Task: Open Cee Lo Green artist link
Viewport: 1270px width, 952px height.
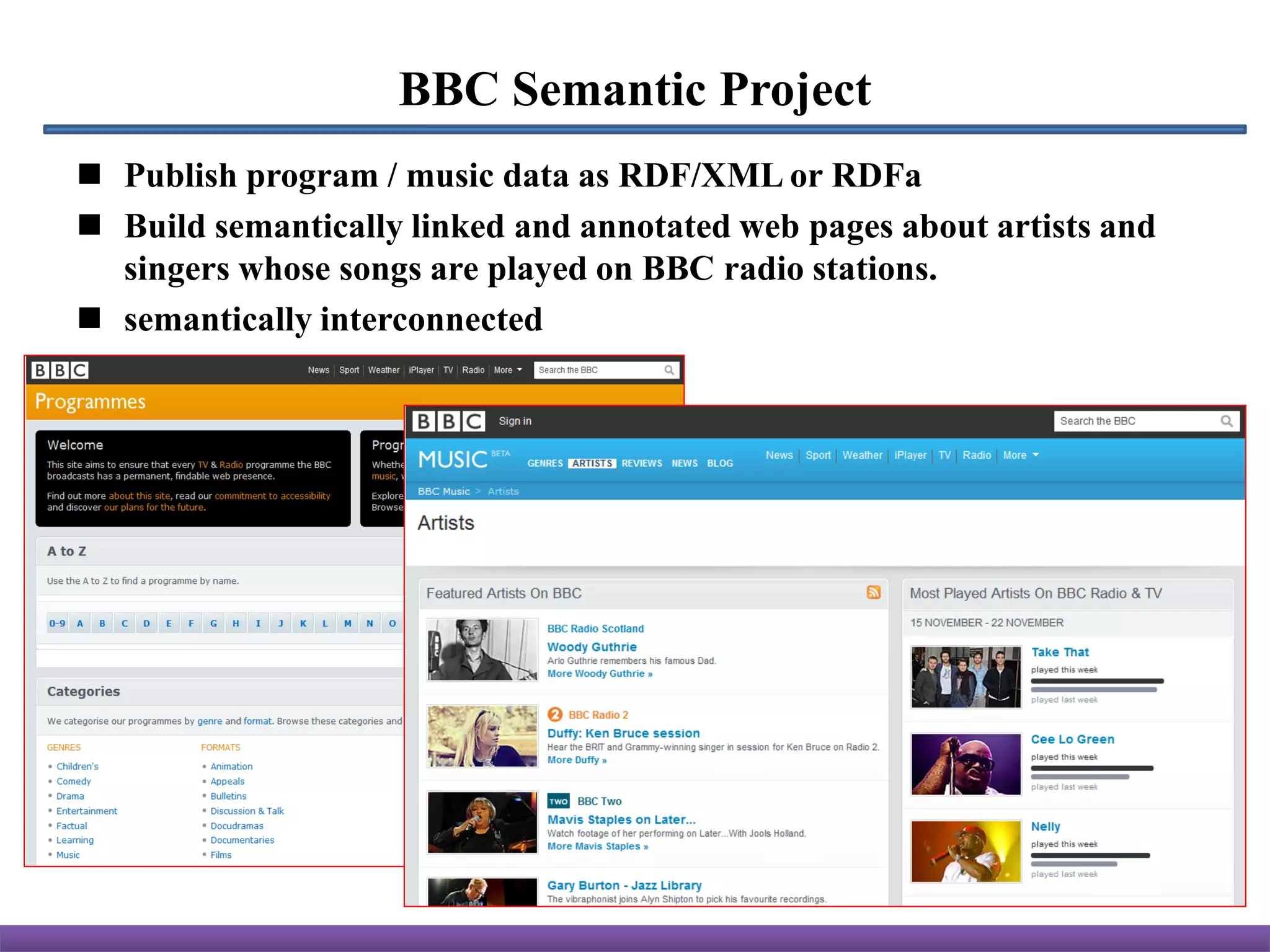Action: [1072, 739]
